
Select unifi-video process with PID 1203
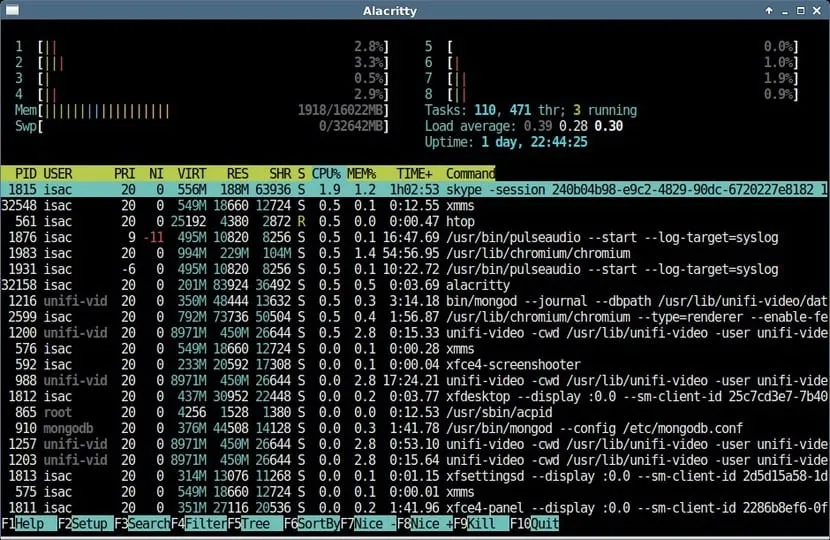(x=415, y=460)
